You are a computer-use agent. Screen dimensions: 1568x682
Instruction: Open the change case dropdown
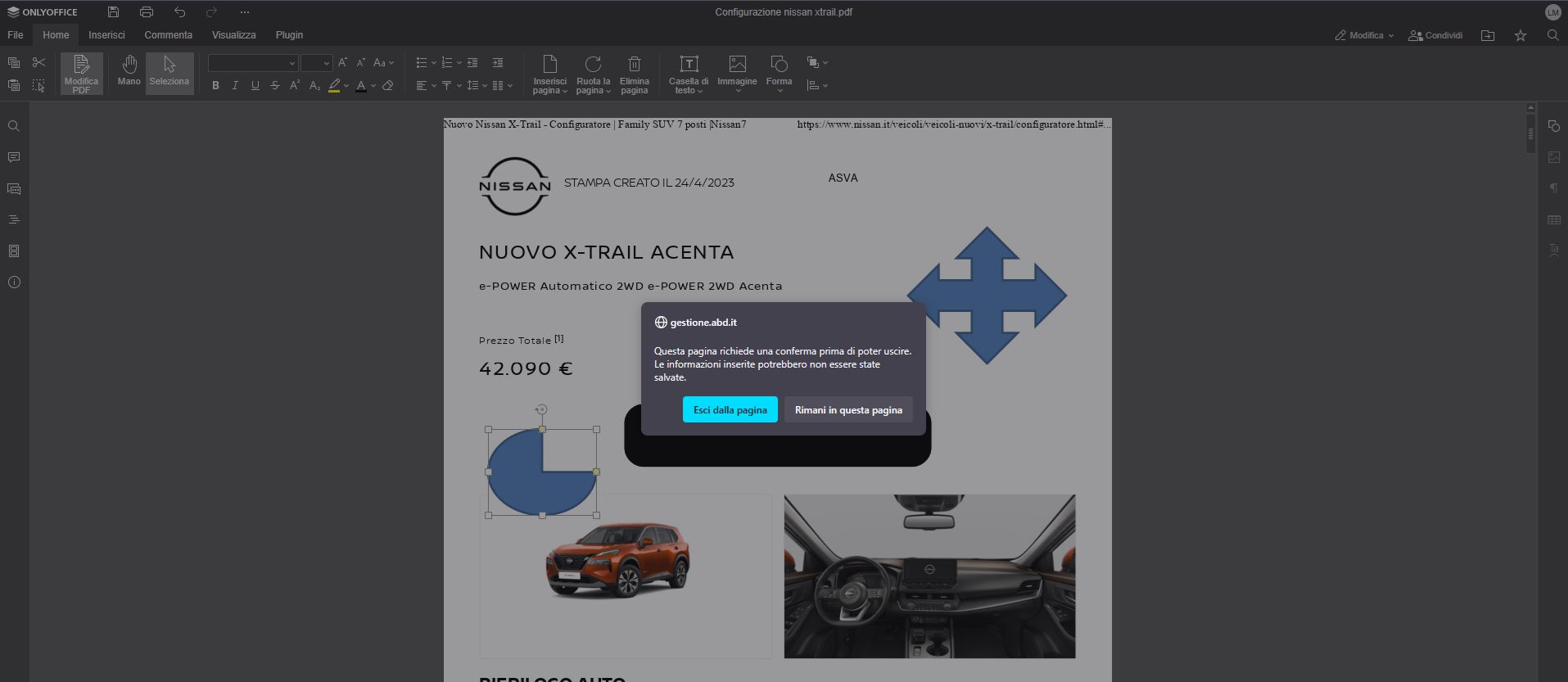coord(383,62)
